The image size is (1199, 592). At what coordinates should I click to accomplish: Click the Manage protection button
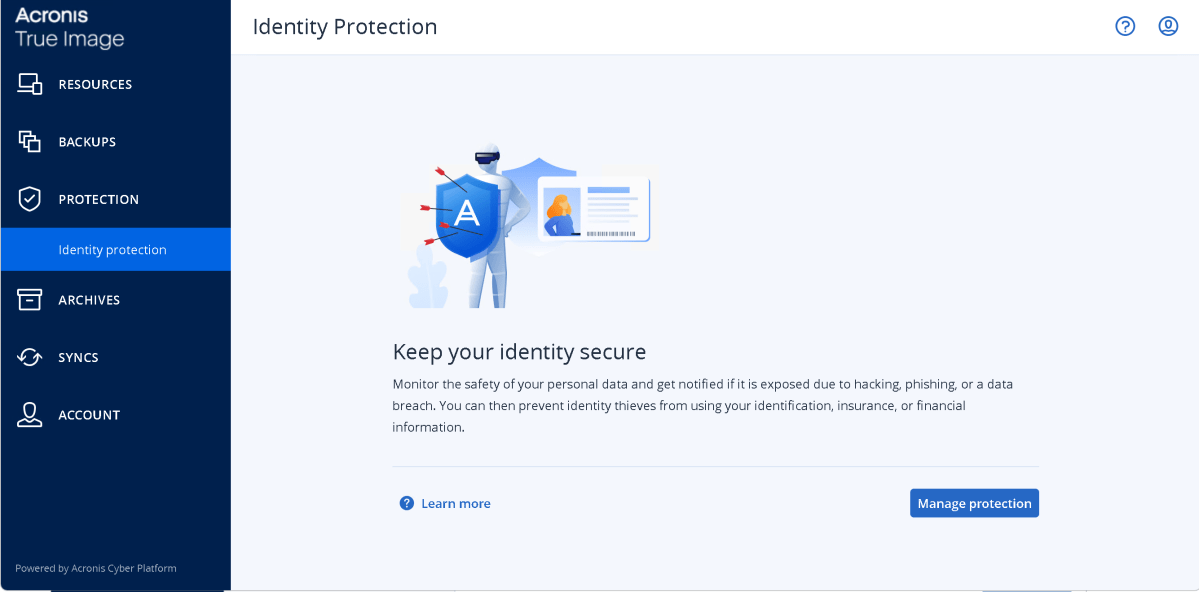tap(974, 503)
